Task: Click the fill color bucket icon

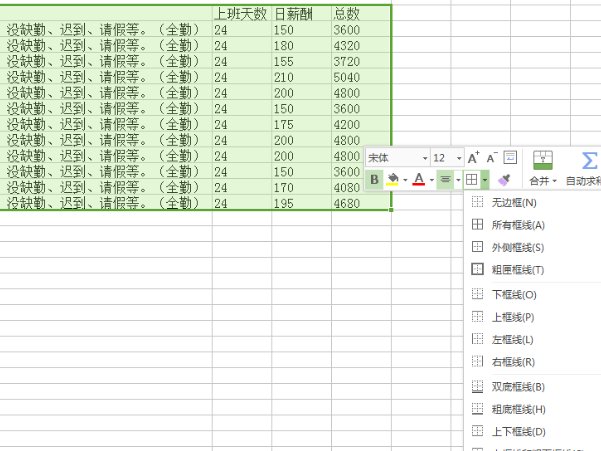Action: tap(393, 179)
